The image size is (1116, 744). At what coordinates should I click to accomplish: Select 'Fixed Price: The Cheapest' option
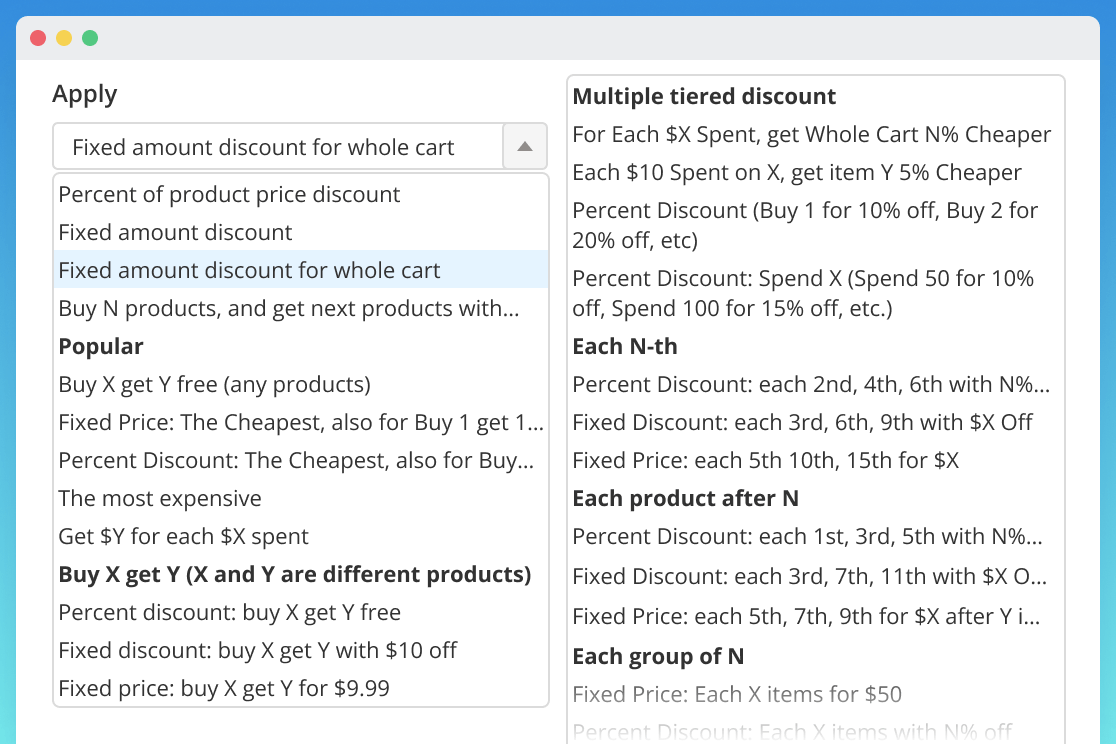coord(300,422)
